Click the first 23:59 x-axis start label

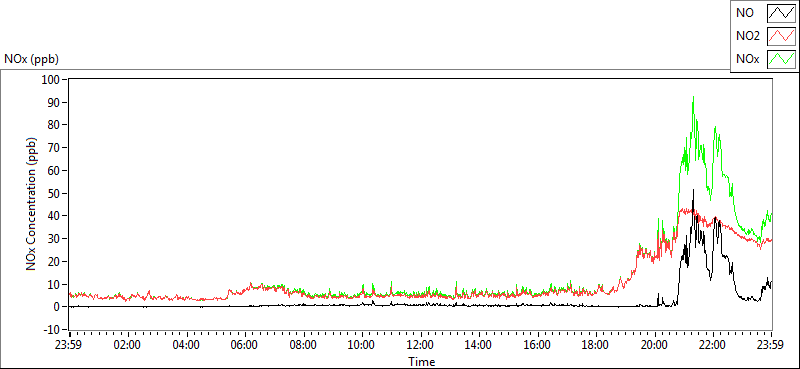click(x=69, y=344)
